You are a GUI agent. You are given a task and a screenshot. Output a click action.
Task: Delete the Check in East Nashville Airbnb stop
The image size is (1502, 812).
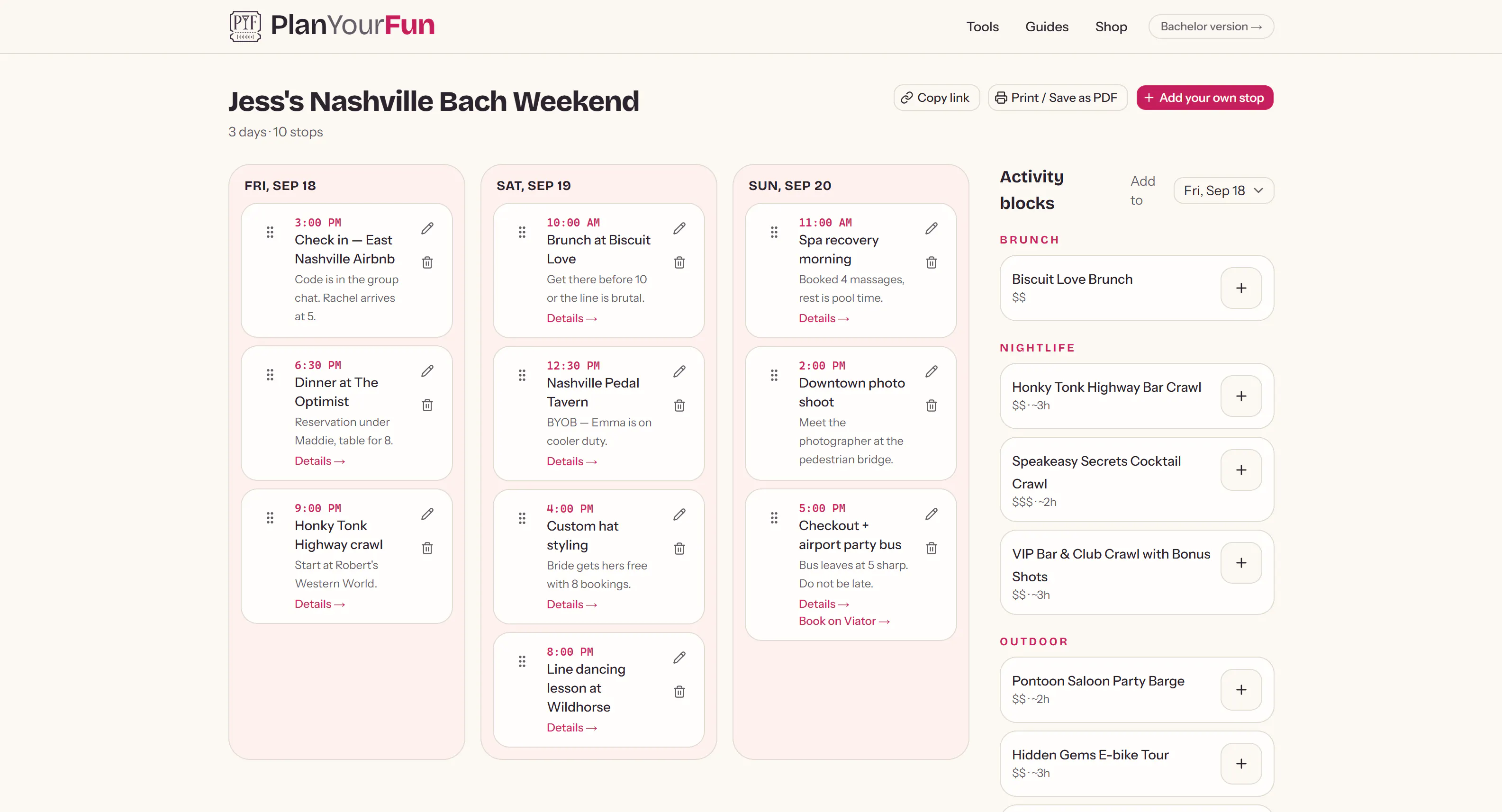(x=427, y=262)
